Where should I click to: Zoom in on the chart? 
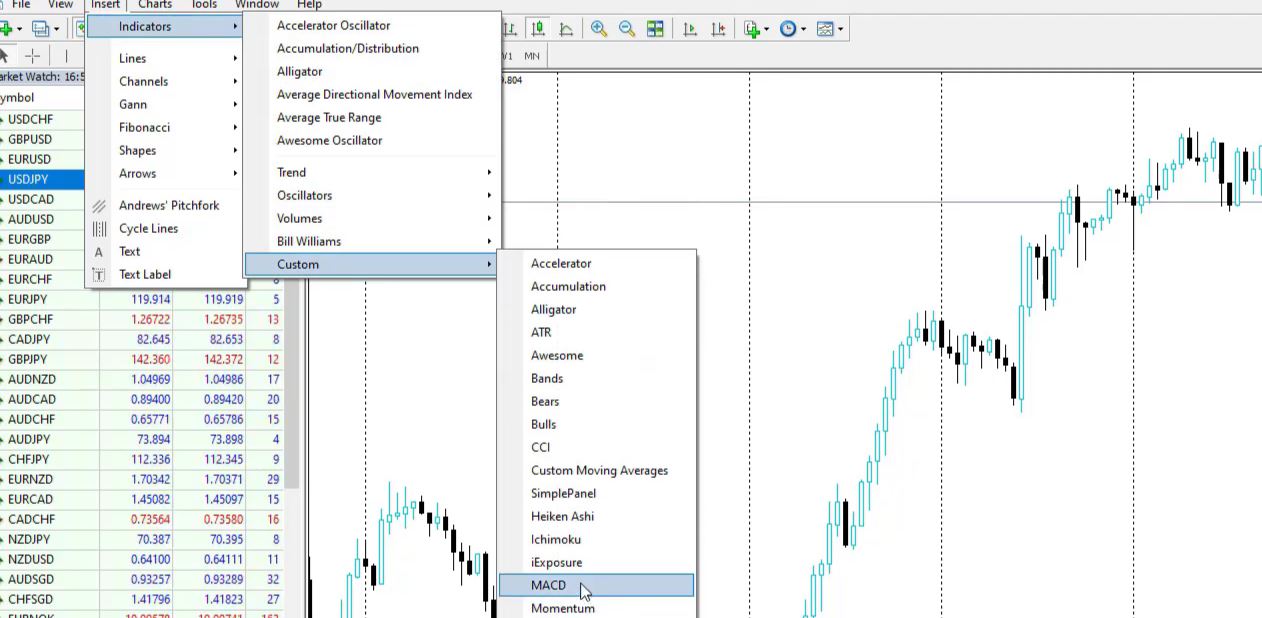coord(599,28)
